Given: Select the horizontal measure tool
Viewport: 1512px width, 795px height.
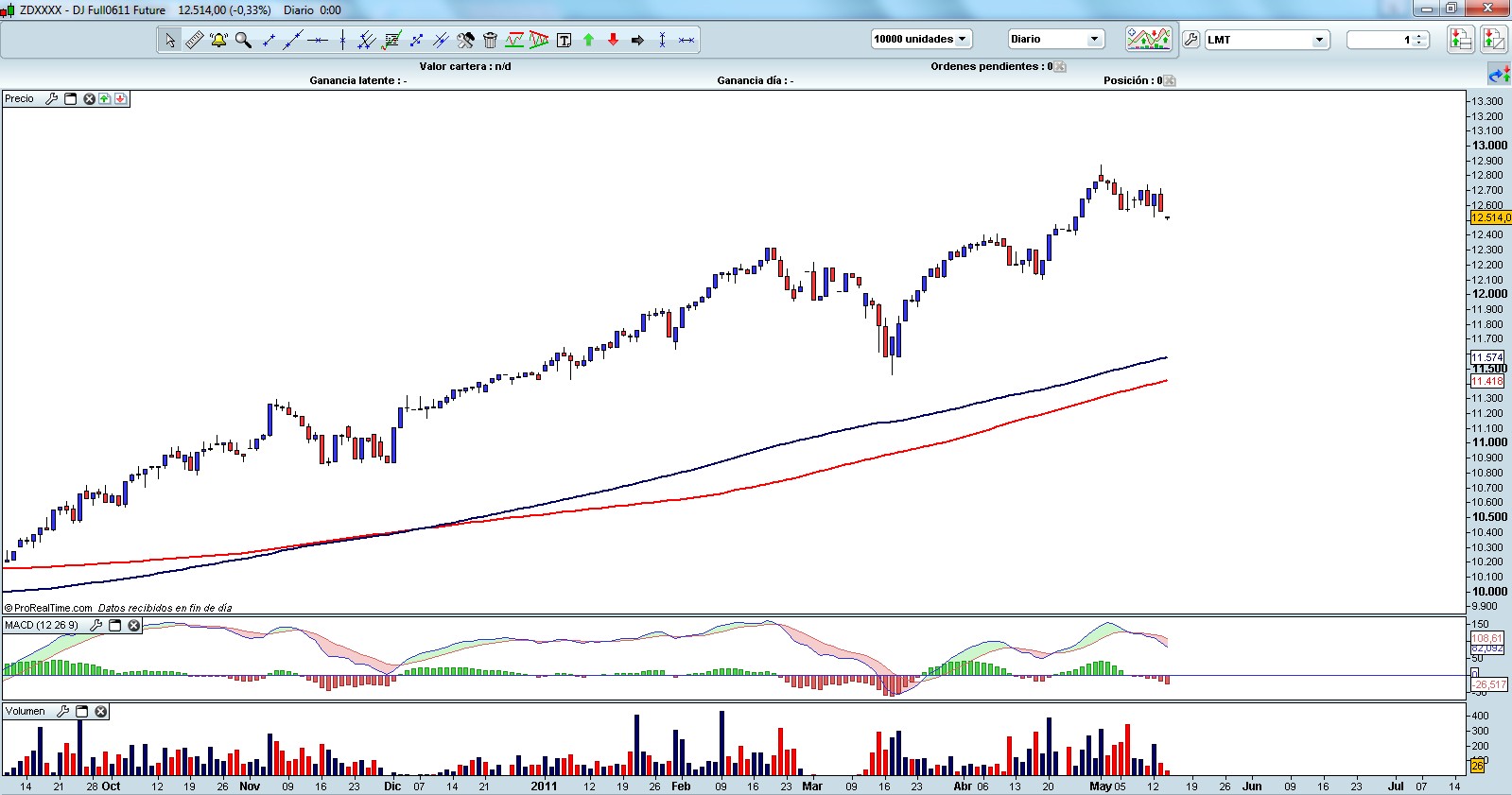Looking at the screenshot, I should 687,40.
